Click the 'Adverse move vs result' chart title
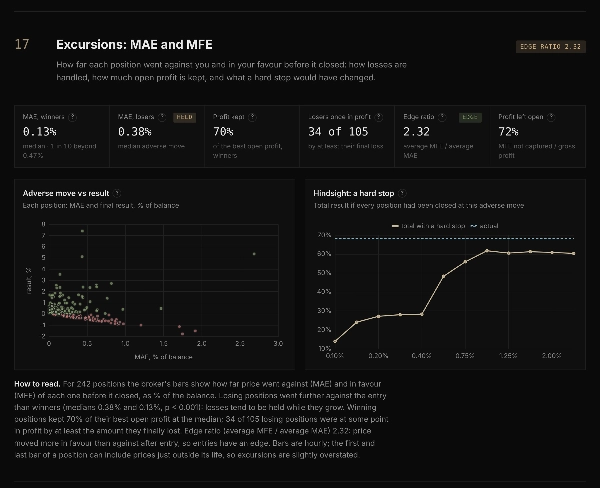The image size is (600, 488). [66, 193]
